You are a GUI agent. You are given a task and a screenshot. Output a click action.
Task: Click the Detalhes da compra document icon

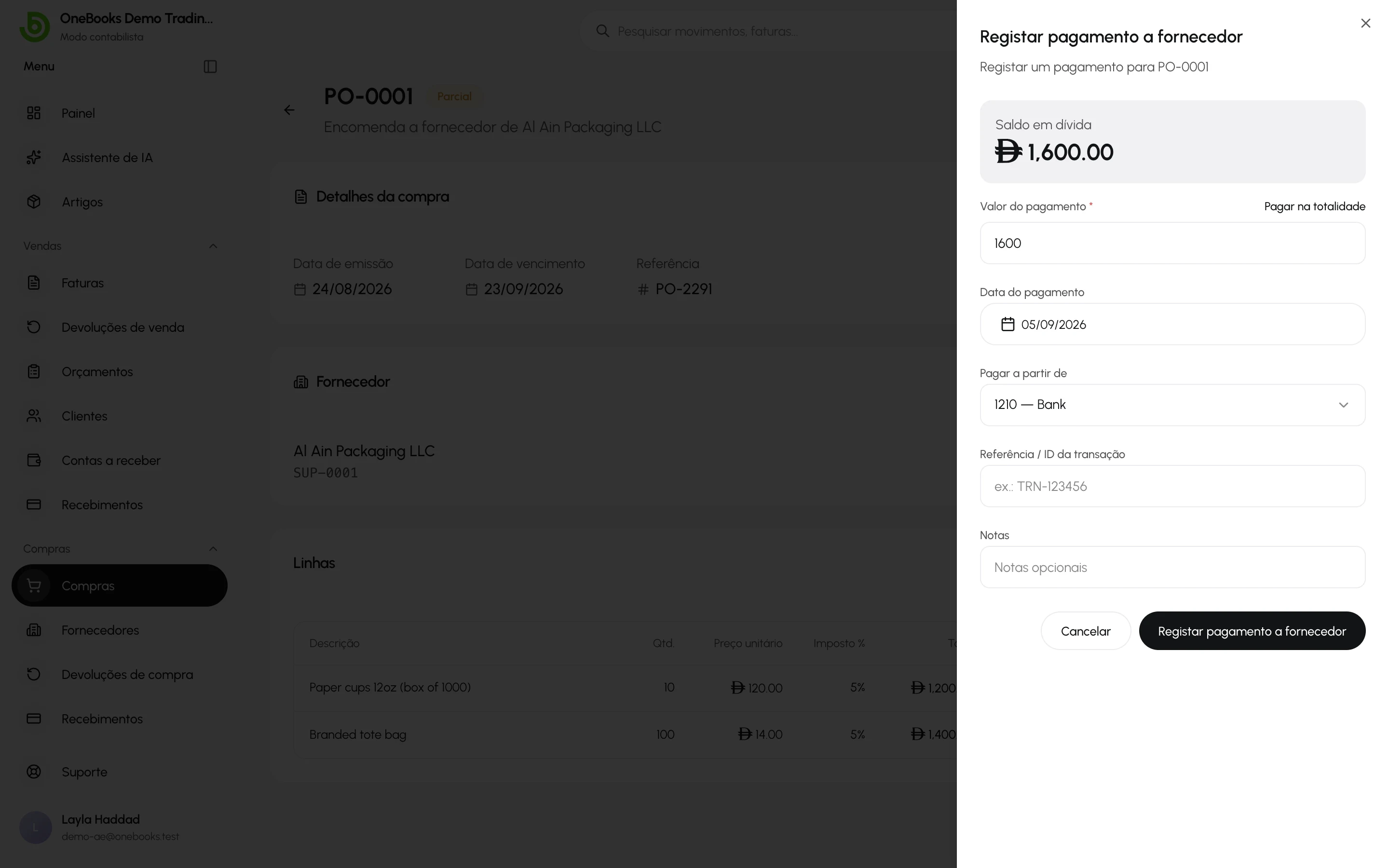[301, 197]
